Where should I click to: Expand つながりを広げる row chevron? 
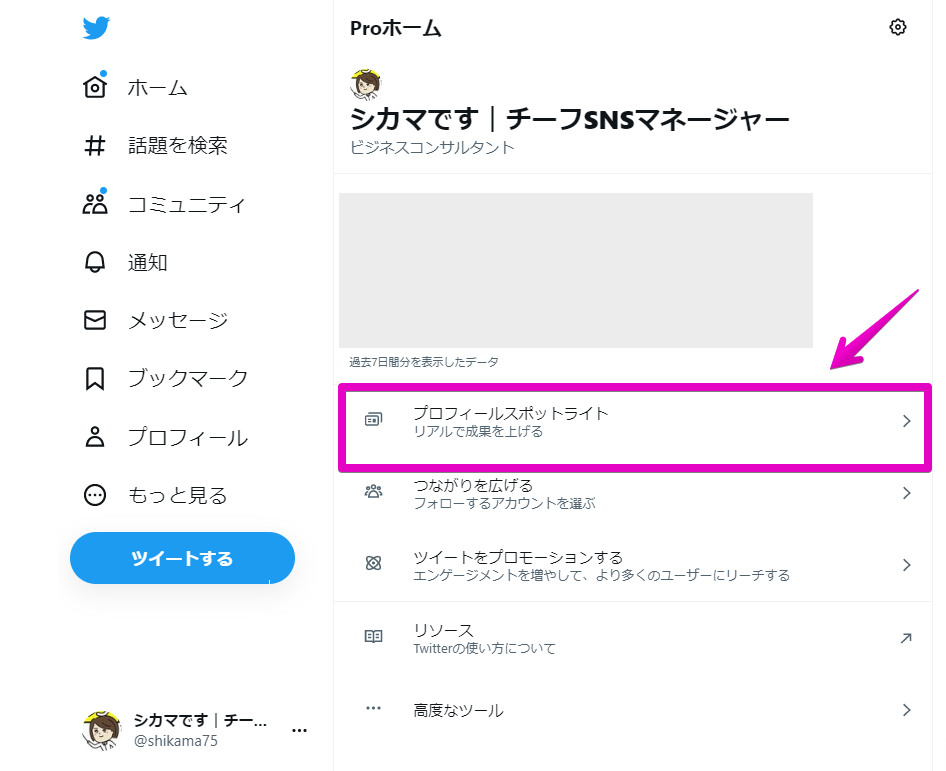tap(906, 493)
